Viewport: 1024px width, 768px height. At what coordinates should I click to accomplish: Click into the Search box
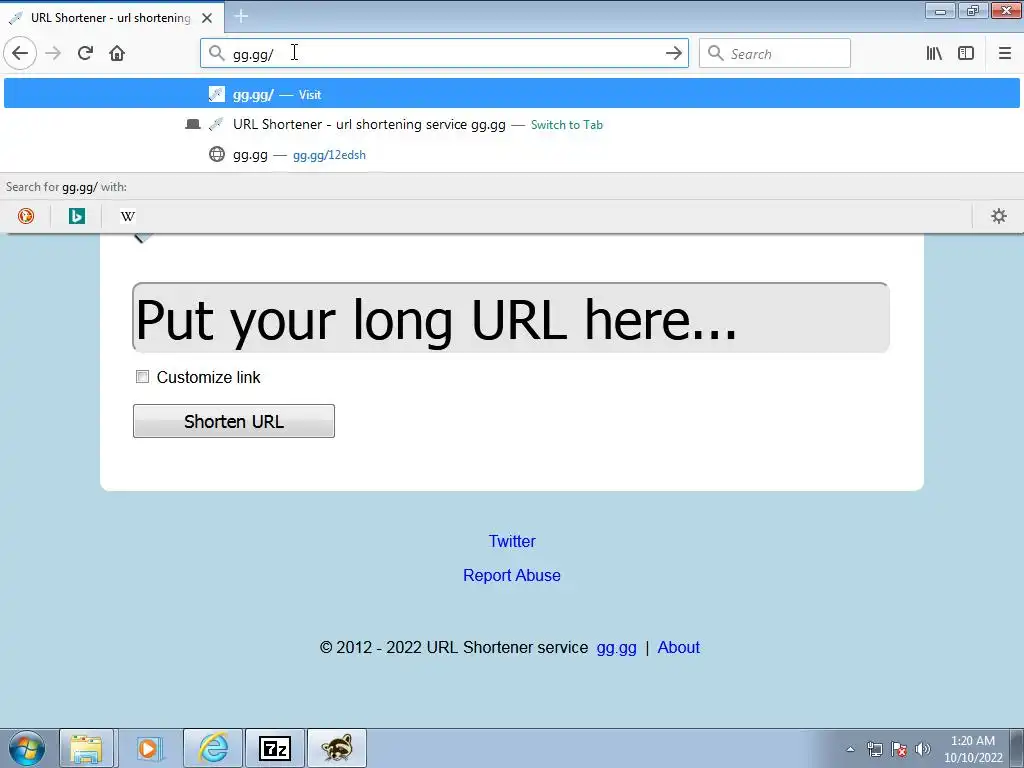[775, 53]
